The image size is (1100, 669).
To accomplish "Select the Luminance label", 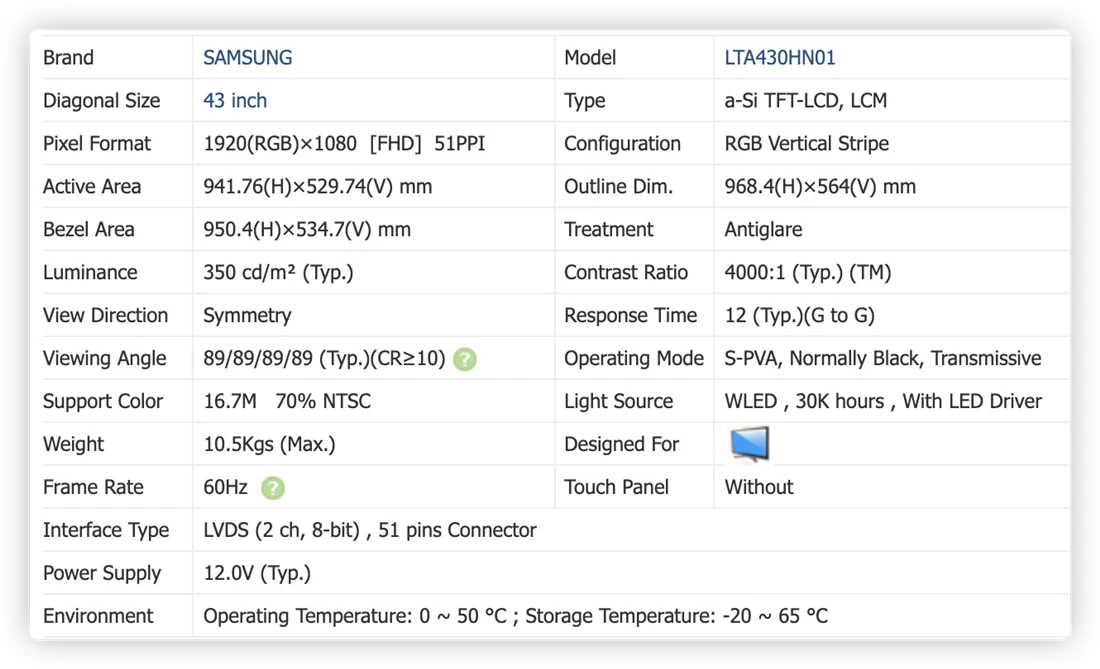I will point(90,272).
